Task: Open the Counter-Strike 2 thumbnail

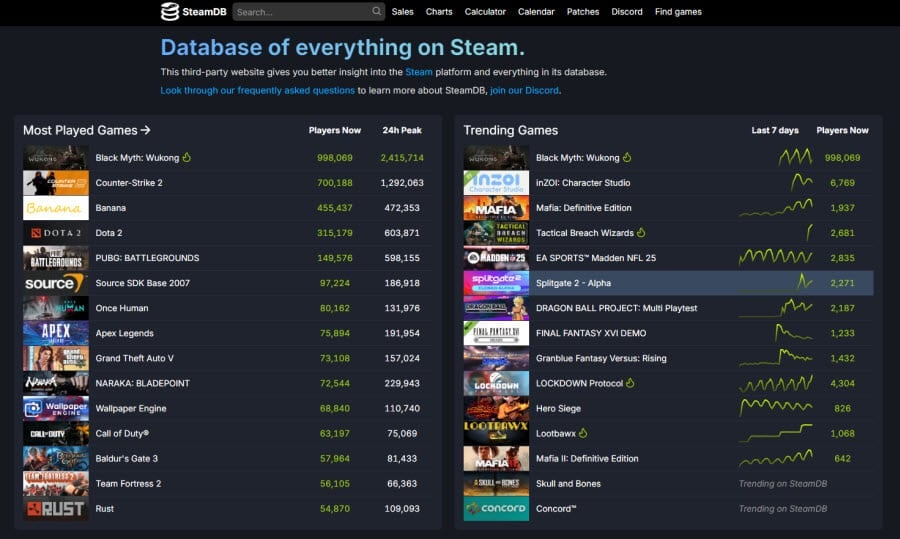Action: click(x=56, y=183)
